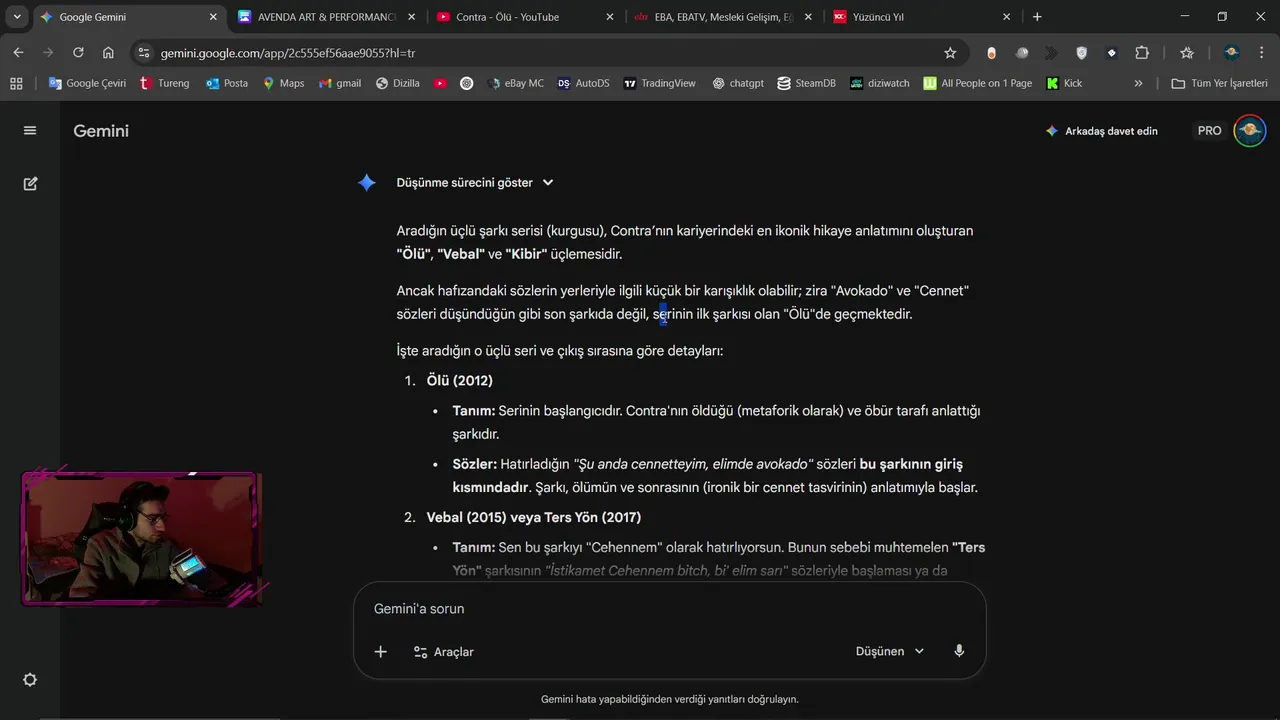Open Gemini settings gear in sidebar
Image resolution: width=1280 pixels, height=720 pixels.
click(30, 680)
